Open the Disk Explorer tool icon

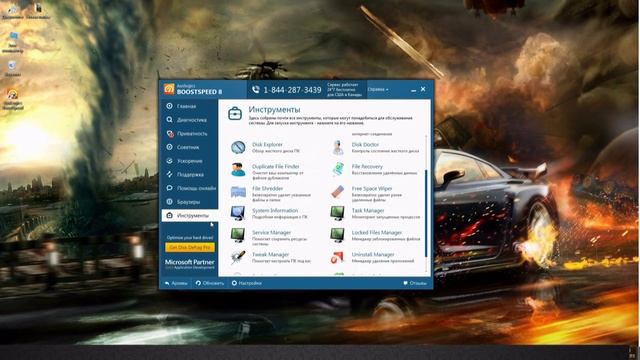238,147
